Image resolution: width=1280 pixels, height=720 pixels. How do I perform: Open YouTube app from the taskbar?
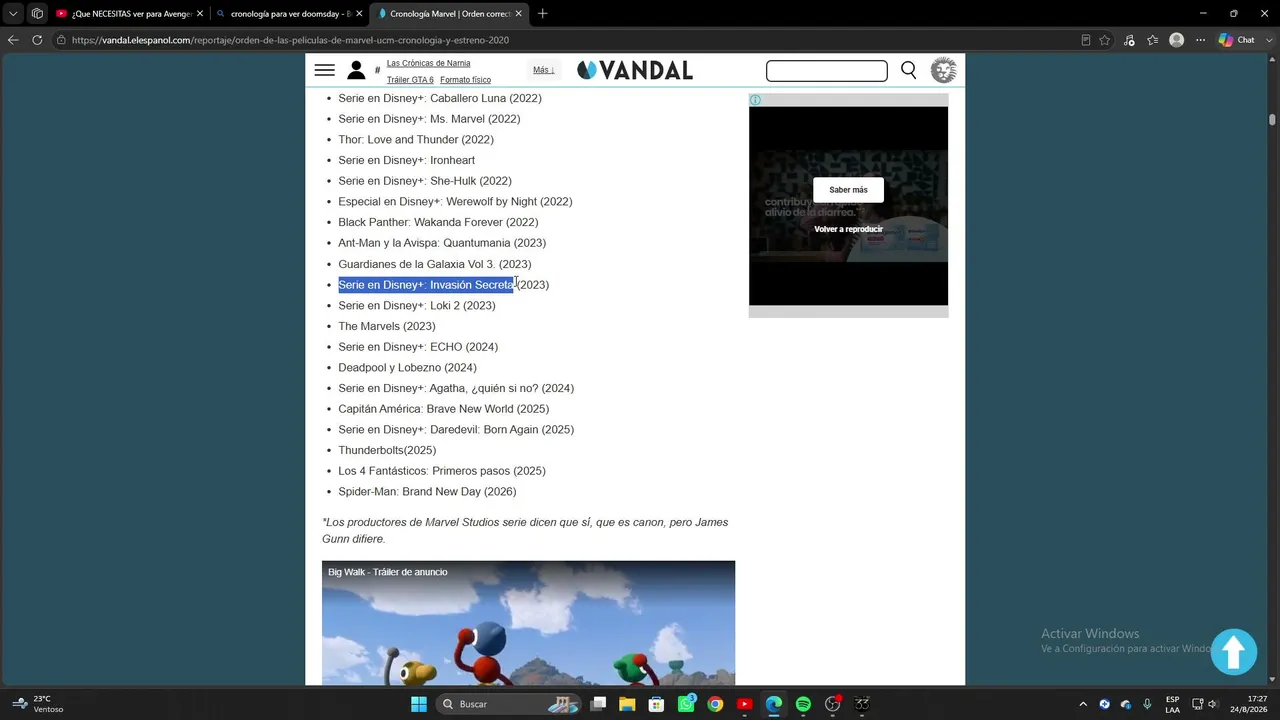click(x=745, y=704)
